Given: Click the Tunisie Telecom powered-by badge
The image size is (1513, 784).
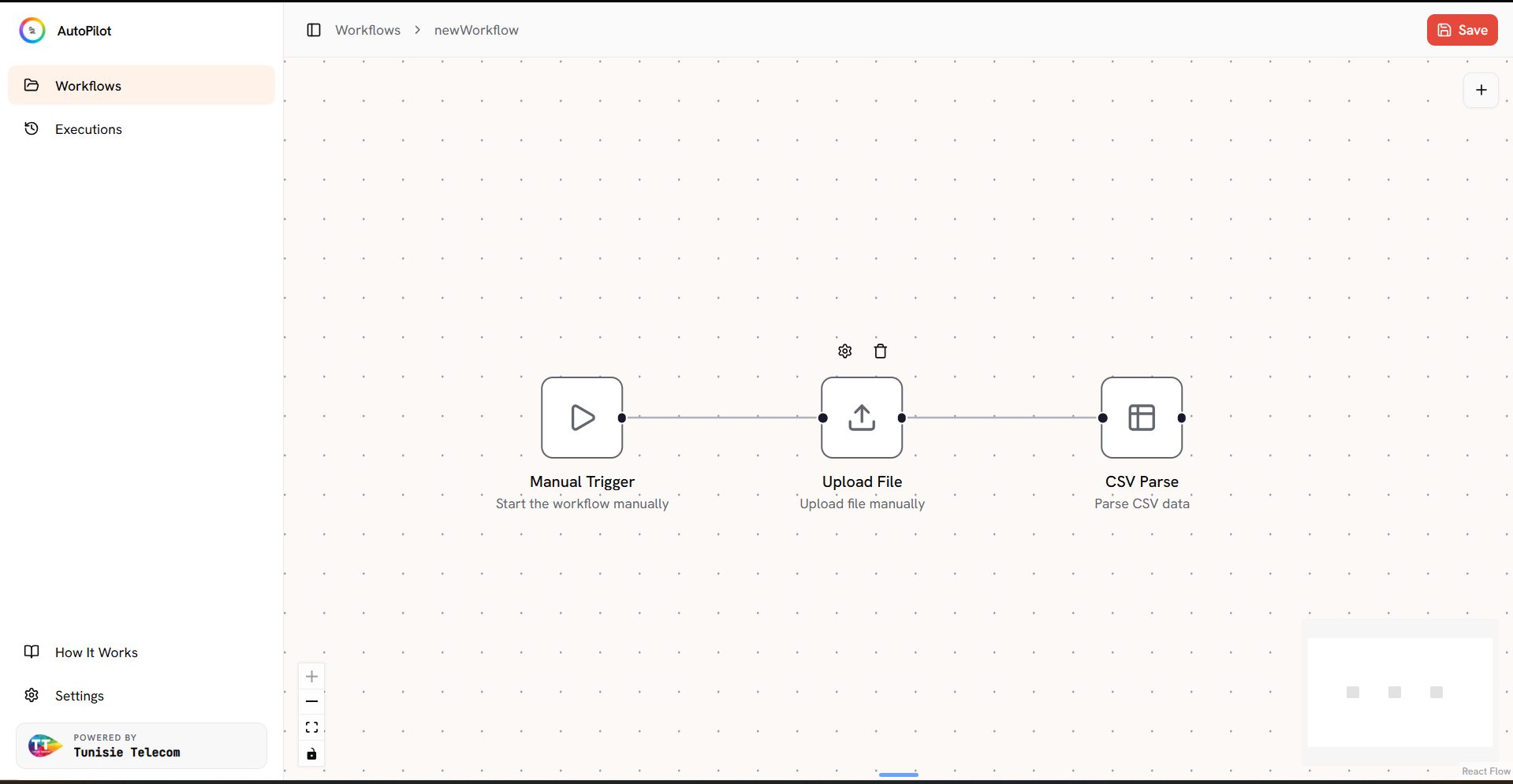Looking at the screenshot, I should tap(141, 745).
